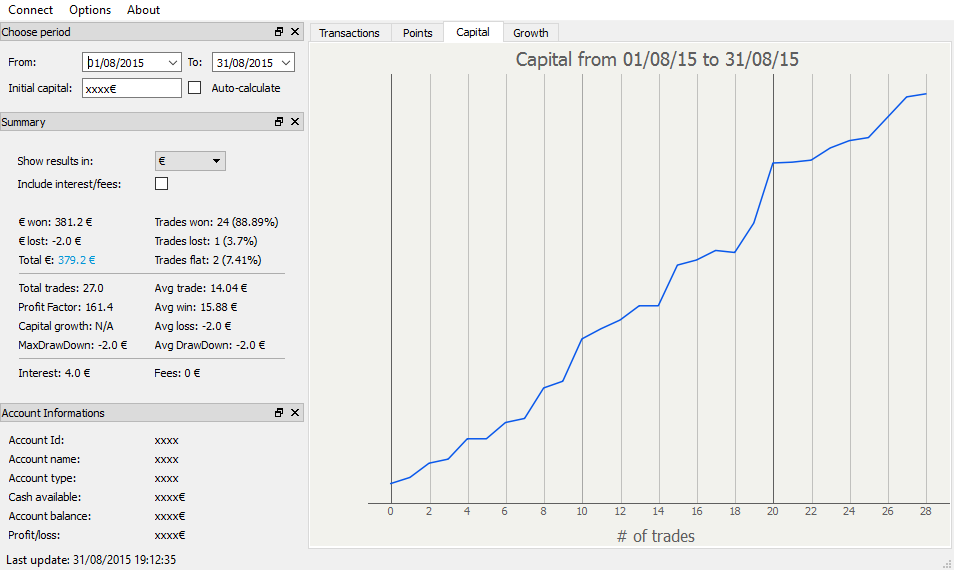Switch to the Growth tab
Viewport: 954px width, 570px height.
[530, 33]
